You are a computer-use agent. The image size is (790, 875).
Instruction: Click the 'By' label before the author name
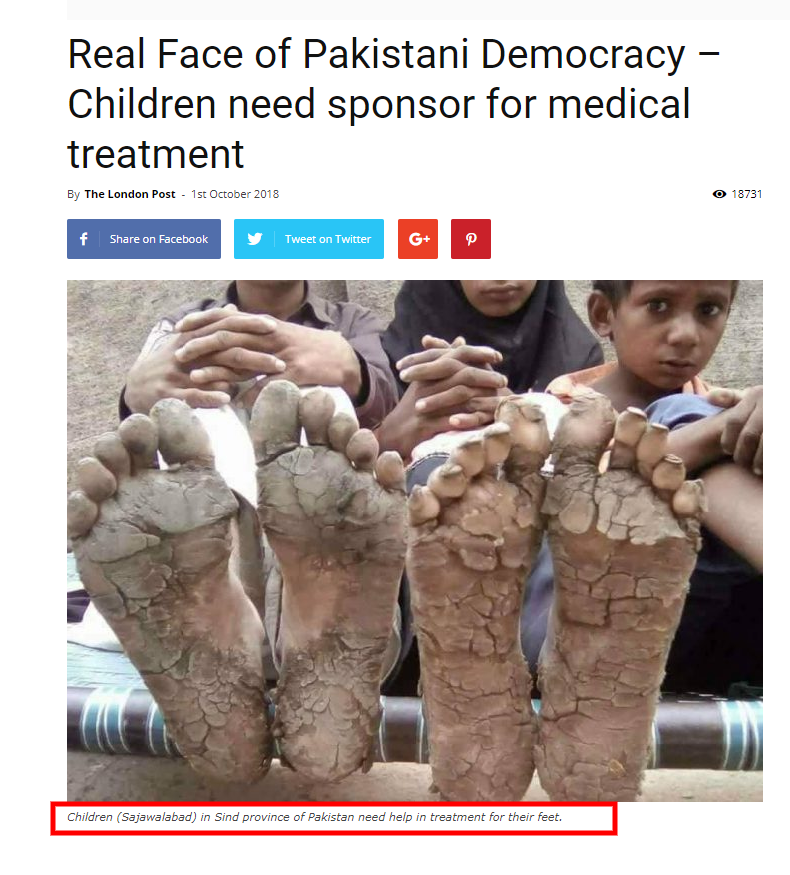point(74,195)
